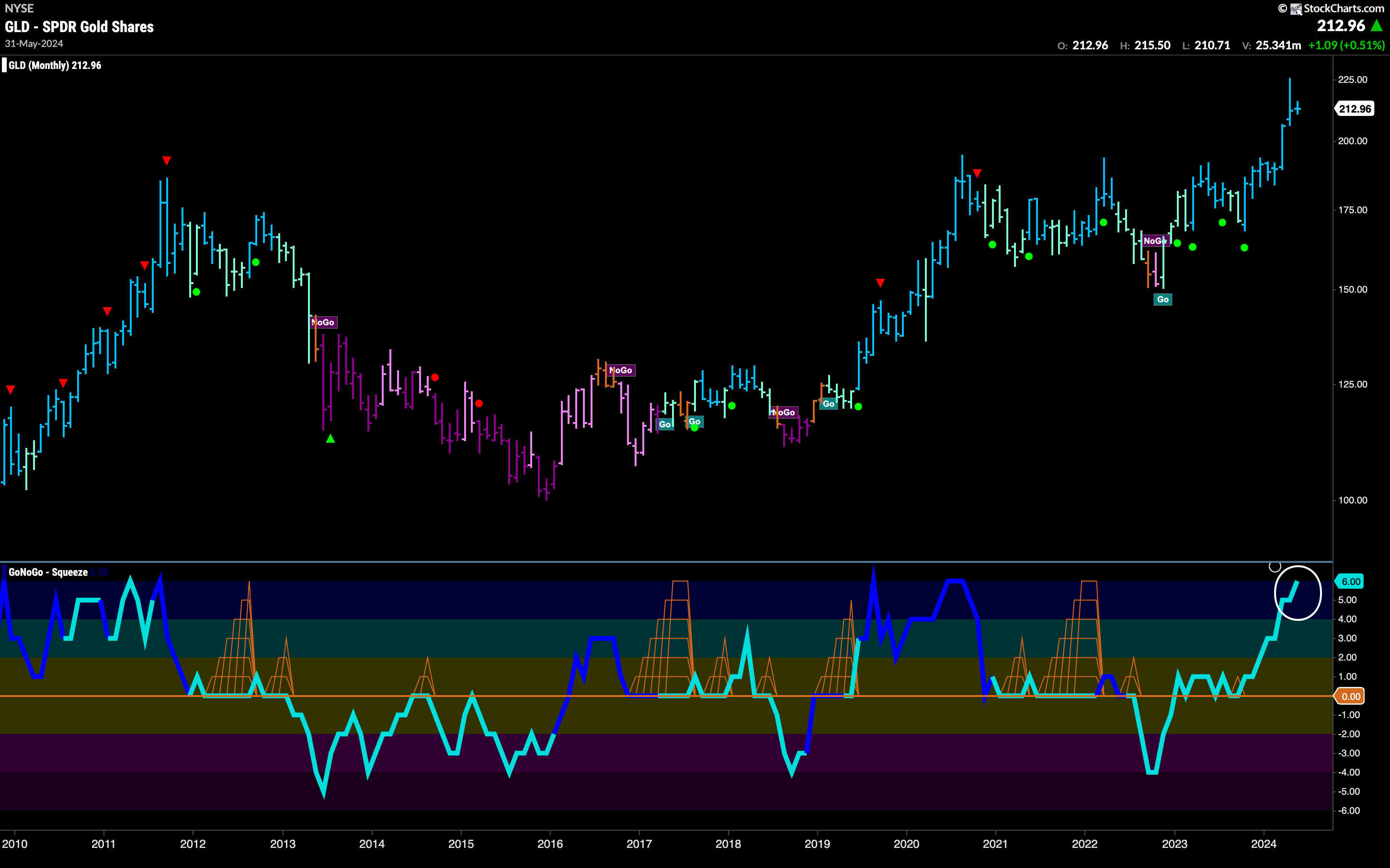Click the Volume value V: 25.341m
Screen dimensions: 1390x868
point(1271,46)
